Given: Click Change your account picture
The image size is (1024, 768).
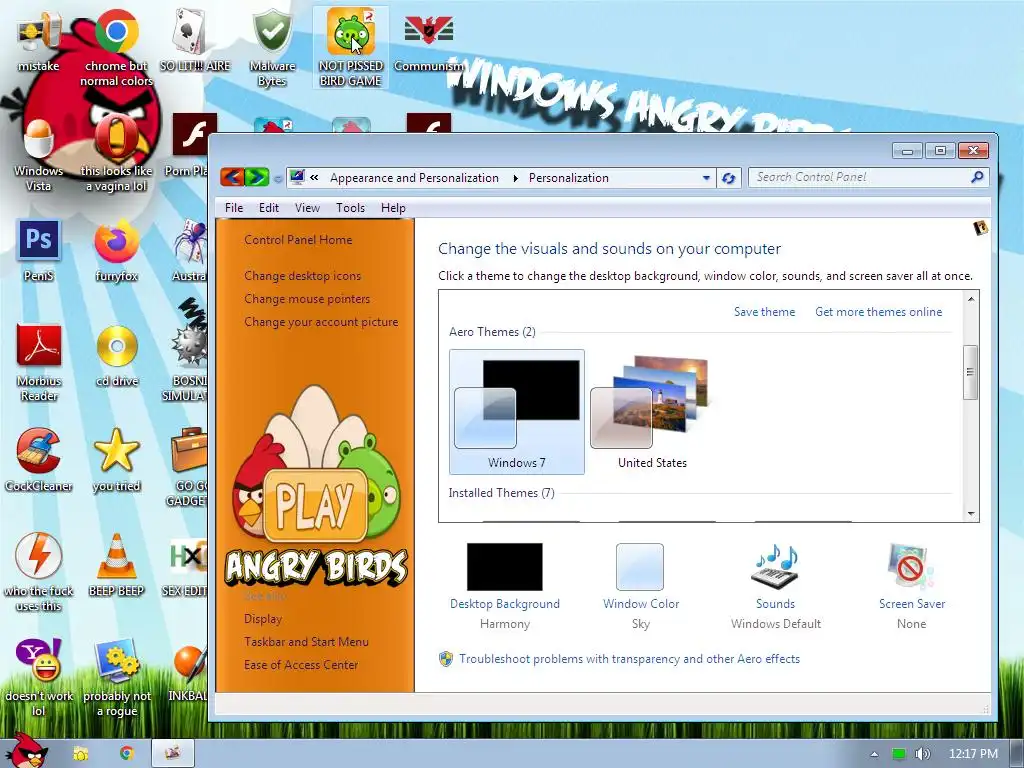Looking at the screenshot, I should tap(321, 322).
